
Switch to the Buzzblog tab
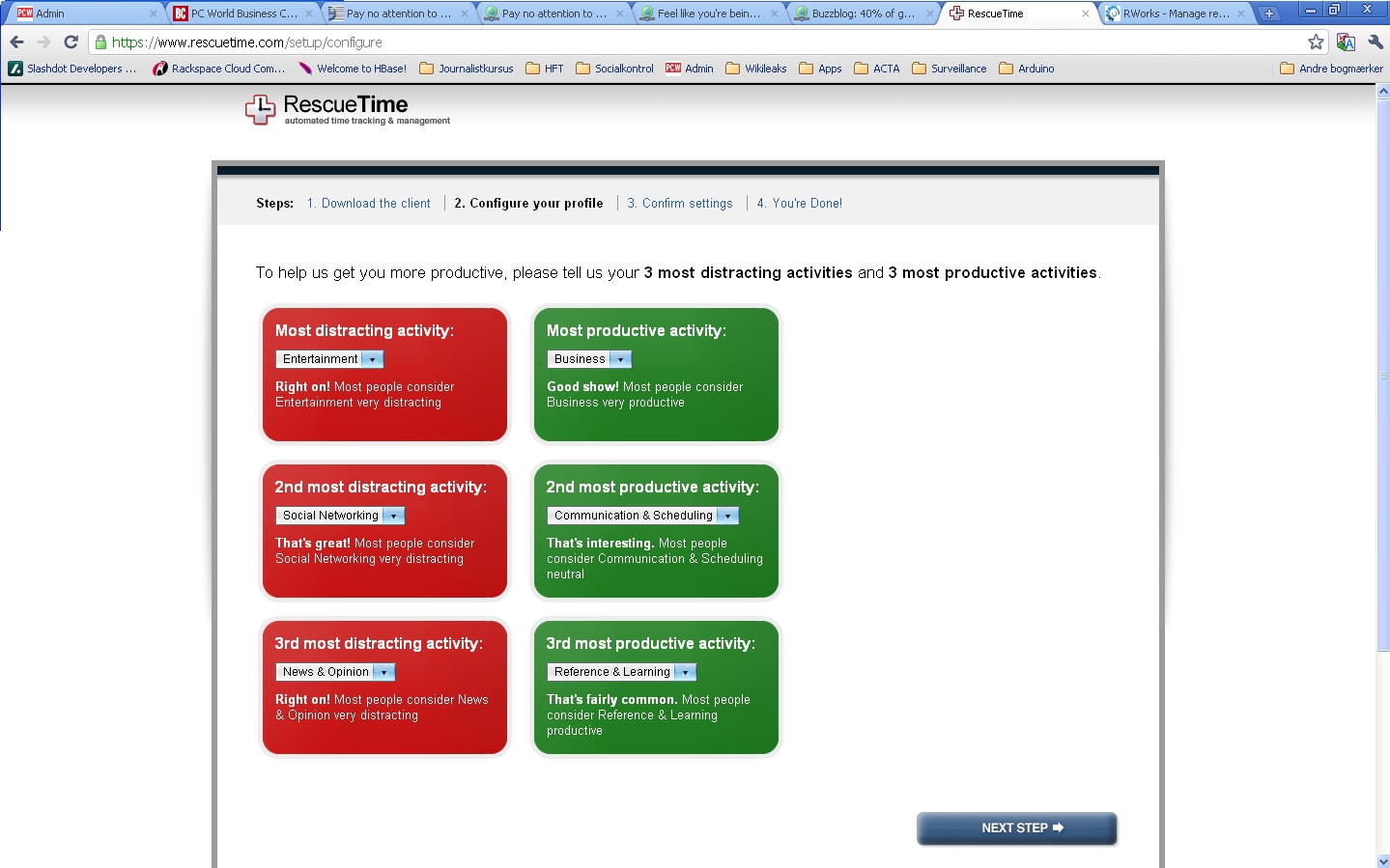coord(863,14)
